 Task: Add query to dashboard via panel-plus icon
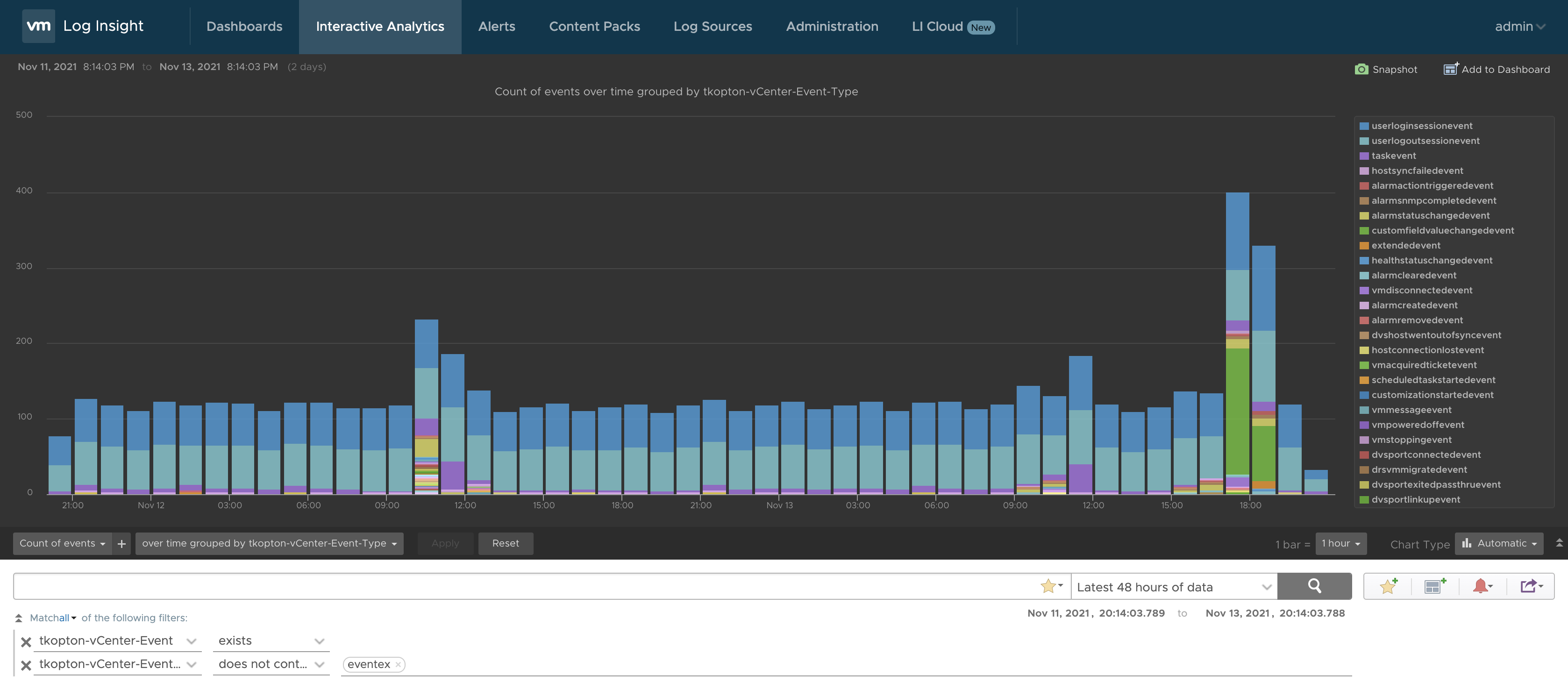1435,586
